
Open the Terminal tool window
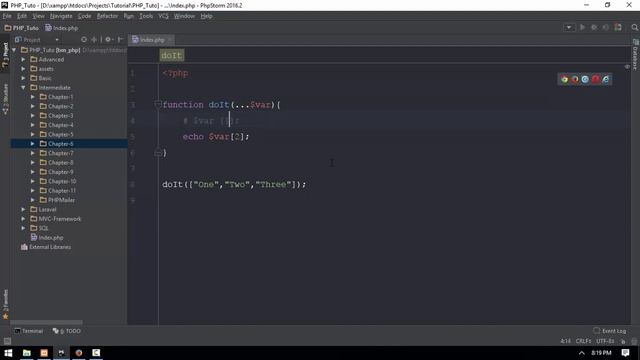click(x=29, y=331)
